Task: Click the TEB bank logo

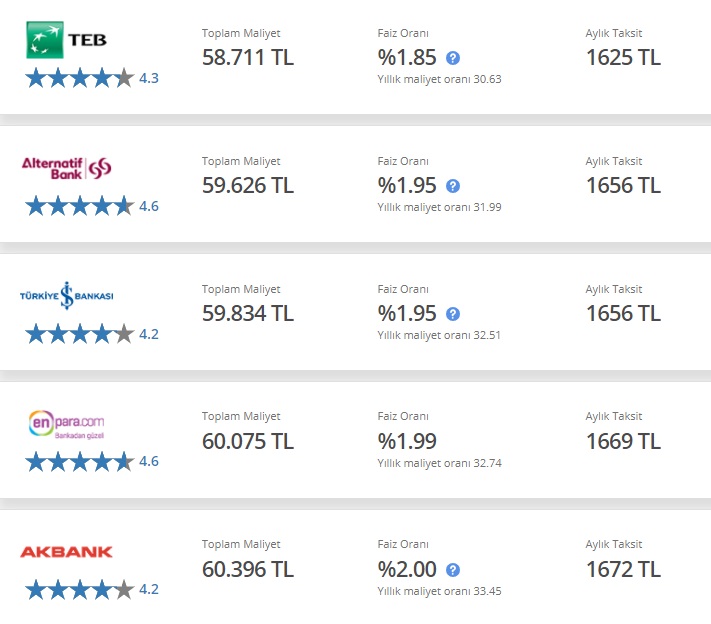Action: (66, 40)
